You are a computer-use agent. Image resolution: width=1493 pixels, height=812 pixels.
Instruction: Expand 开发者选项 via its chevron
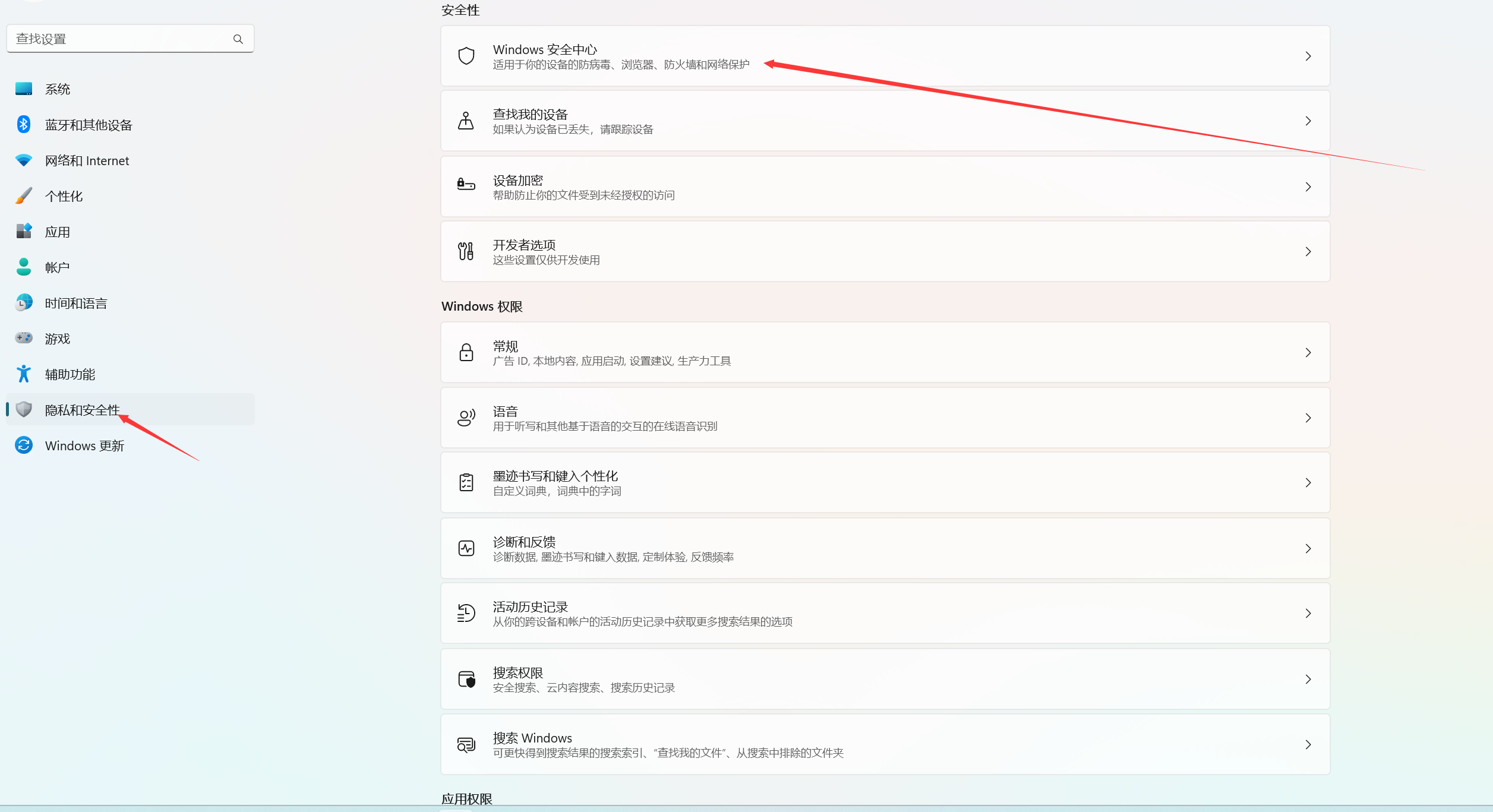pyautogui.click(x=1308, y=252)
